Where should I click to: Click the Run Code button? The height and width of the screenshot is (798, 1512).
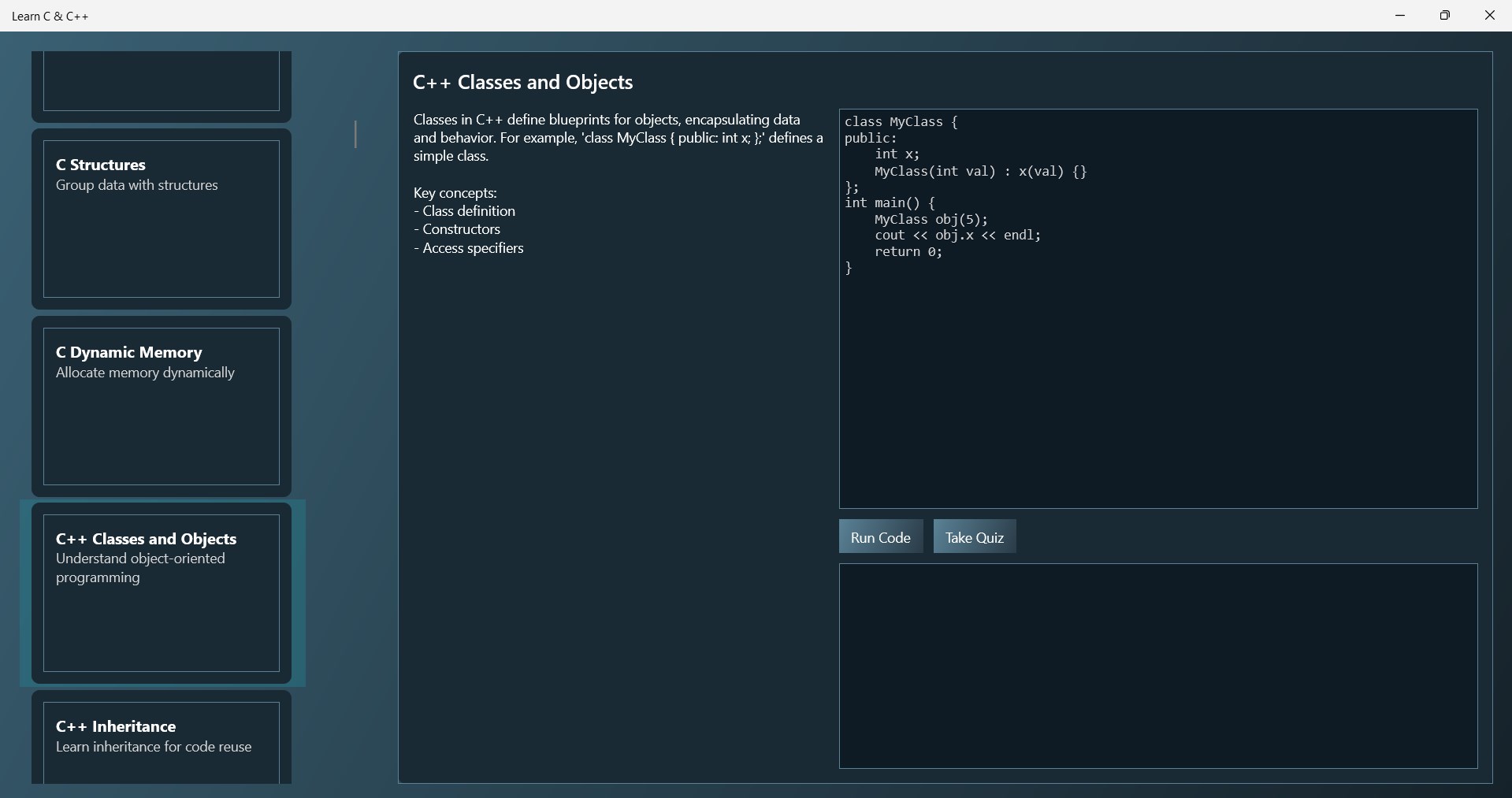880,536
